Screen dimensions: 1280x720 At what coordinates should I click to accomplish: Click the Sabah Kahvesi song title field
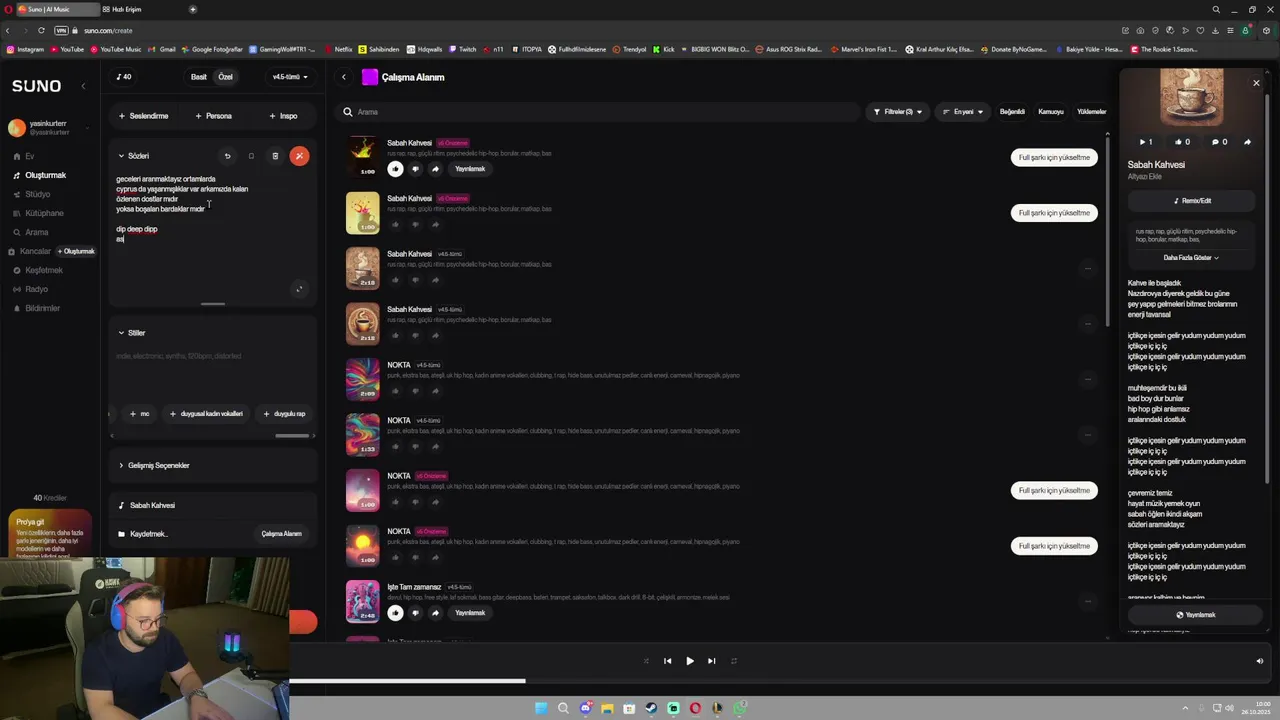point(212,505)
